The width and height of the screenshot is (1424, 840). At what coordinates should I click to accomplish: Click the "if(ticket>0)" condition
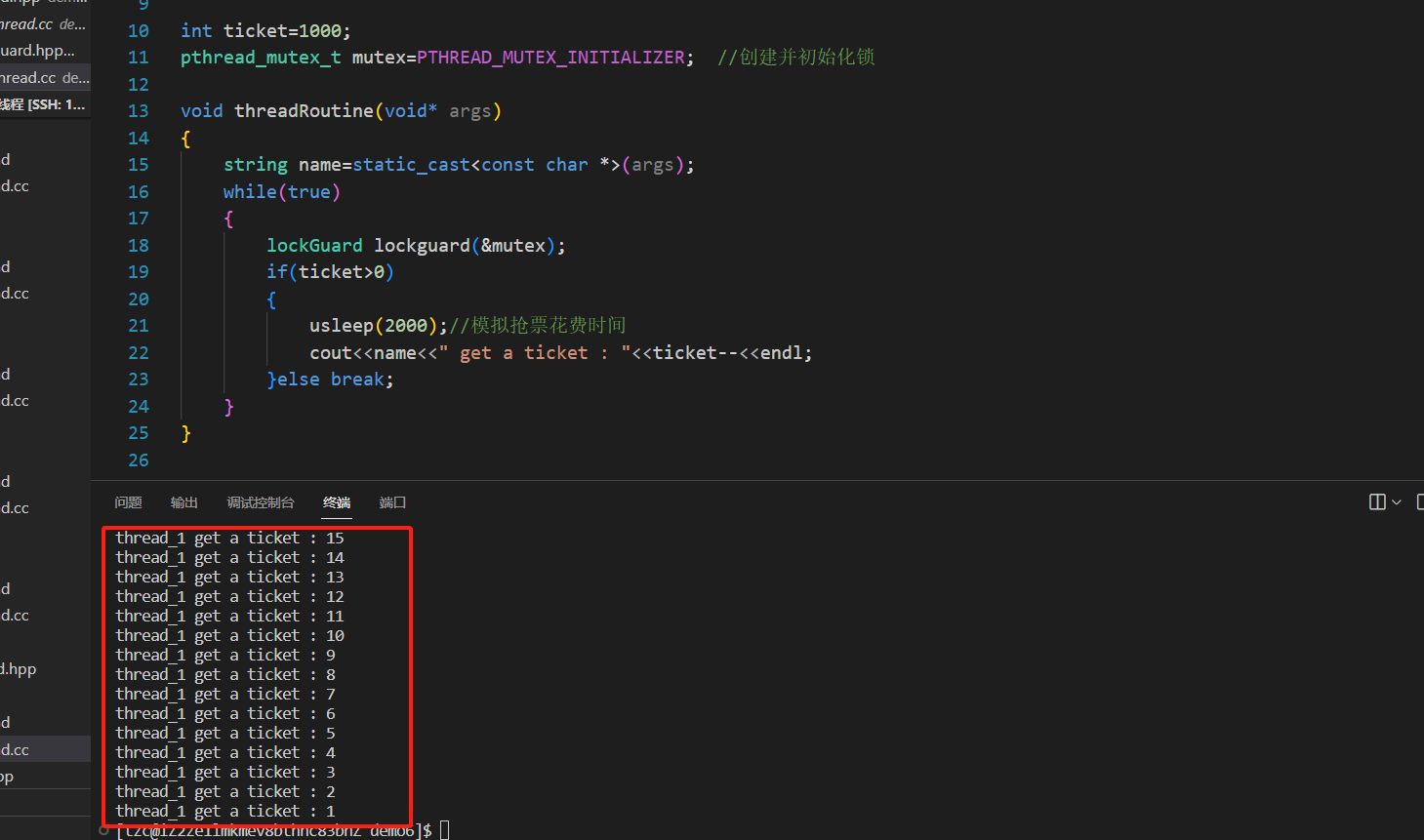click(331, 272)
